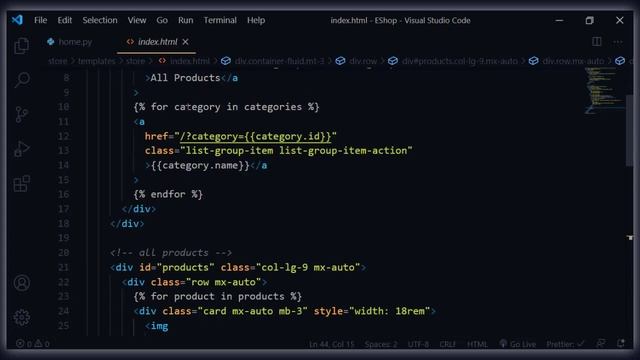Click the "{{category.name}}" text in code
The image size is (640, 360).
point(200,165)
